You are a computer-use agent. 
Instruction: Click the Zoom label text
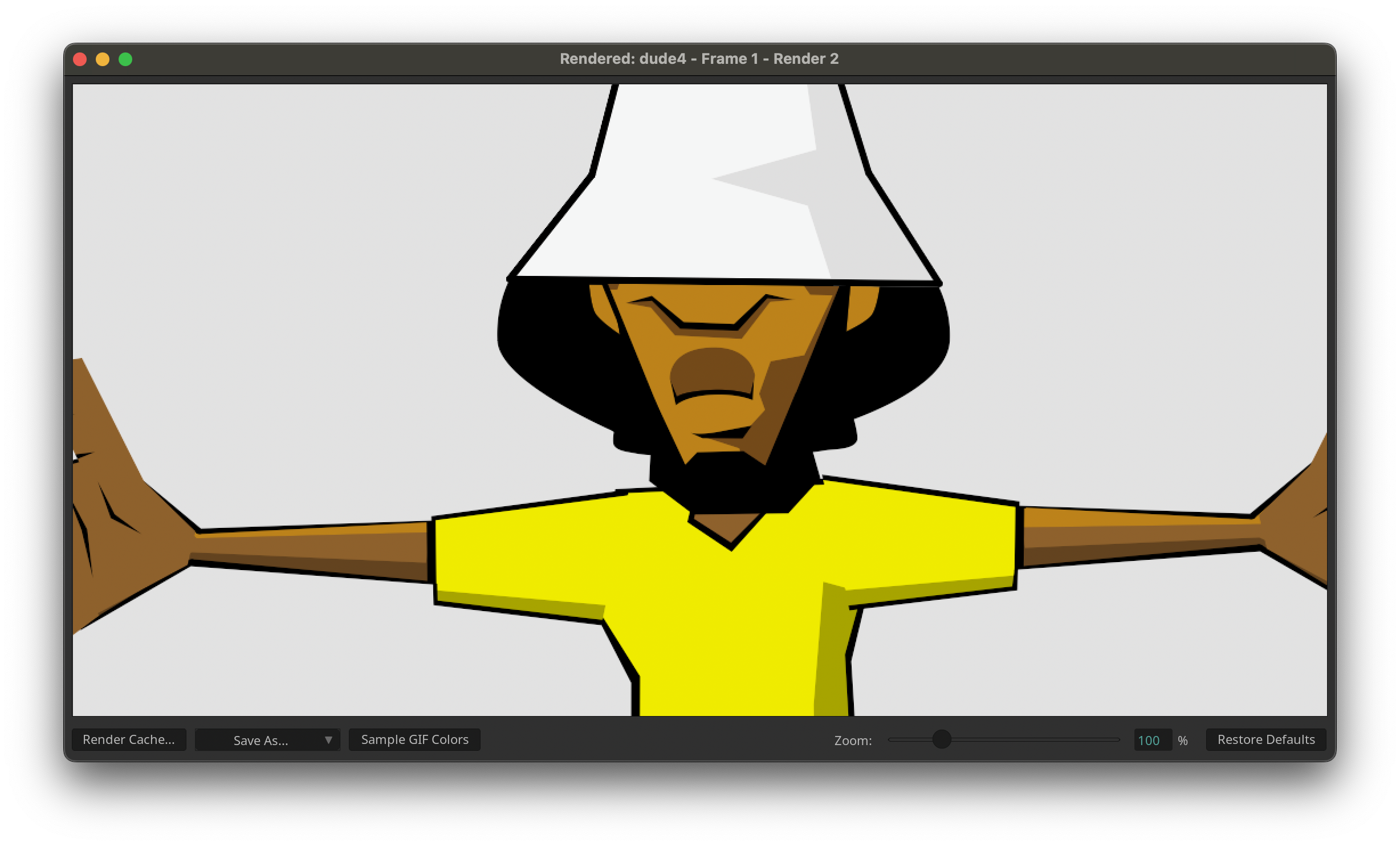tap(853, 741)
